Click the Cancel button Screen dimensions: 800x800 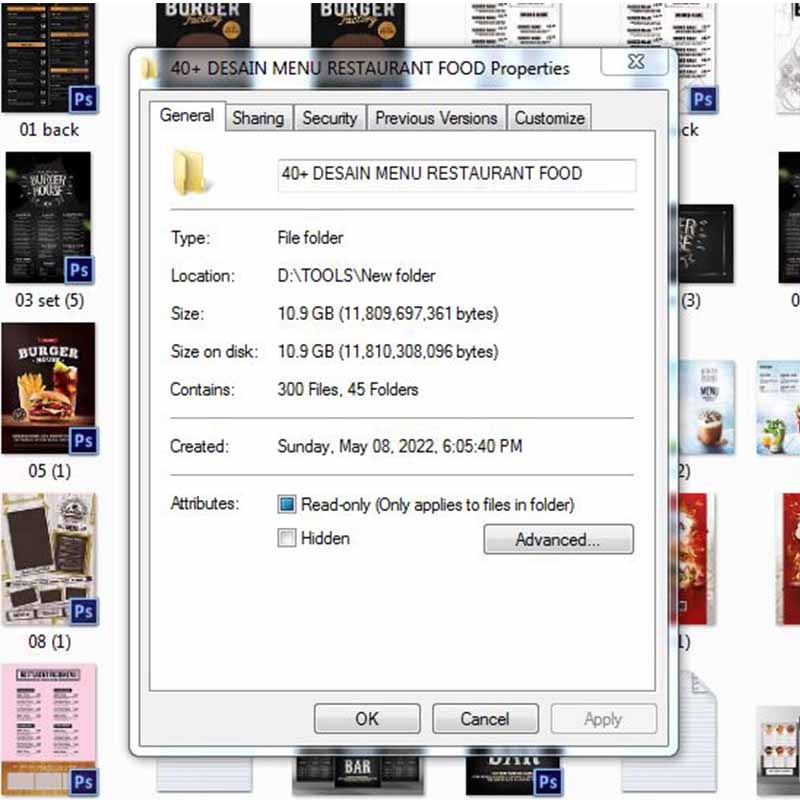click(x=485, y=718)
